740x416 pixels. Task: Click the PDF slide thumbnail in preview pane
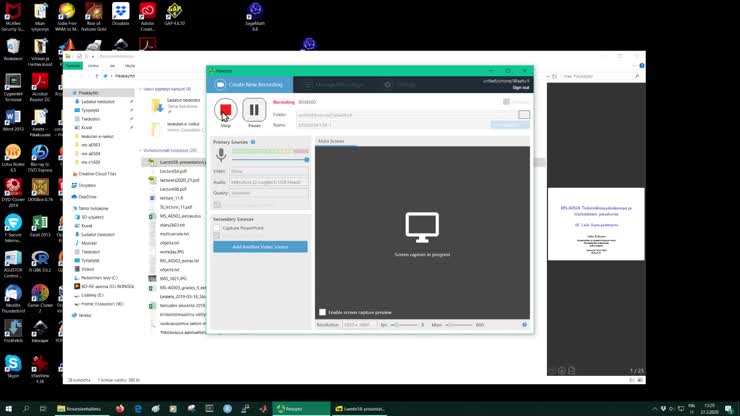point(596,224)
